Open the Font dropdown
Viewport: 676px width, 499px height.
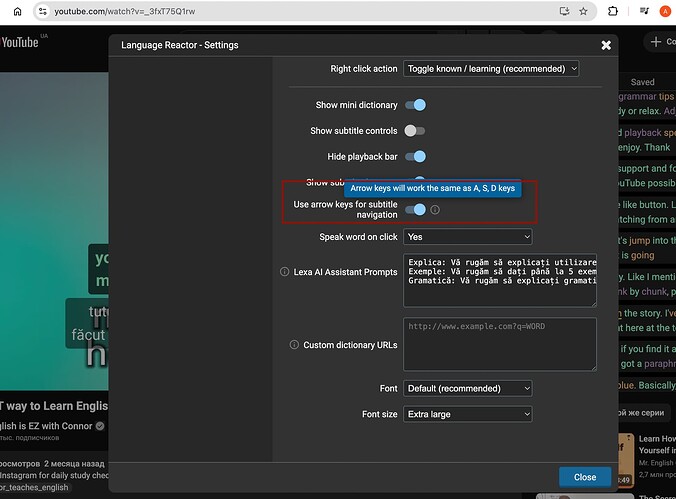[x=468, y=388]
